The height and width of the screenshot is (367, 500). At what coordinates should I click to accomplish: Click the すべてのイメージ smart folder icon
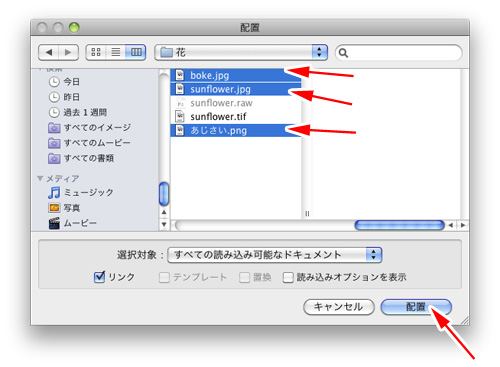coord(54,128)
